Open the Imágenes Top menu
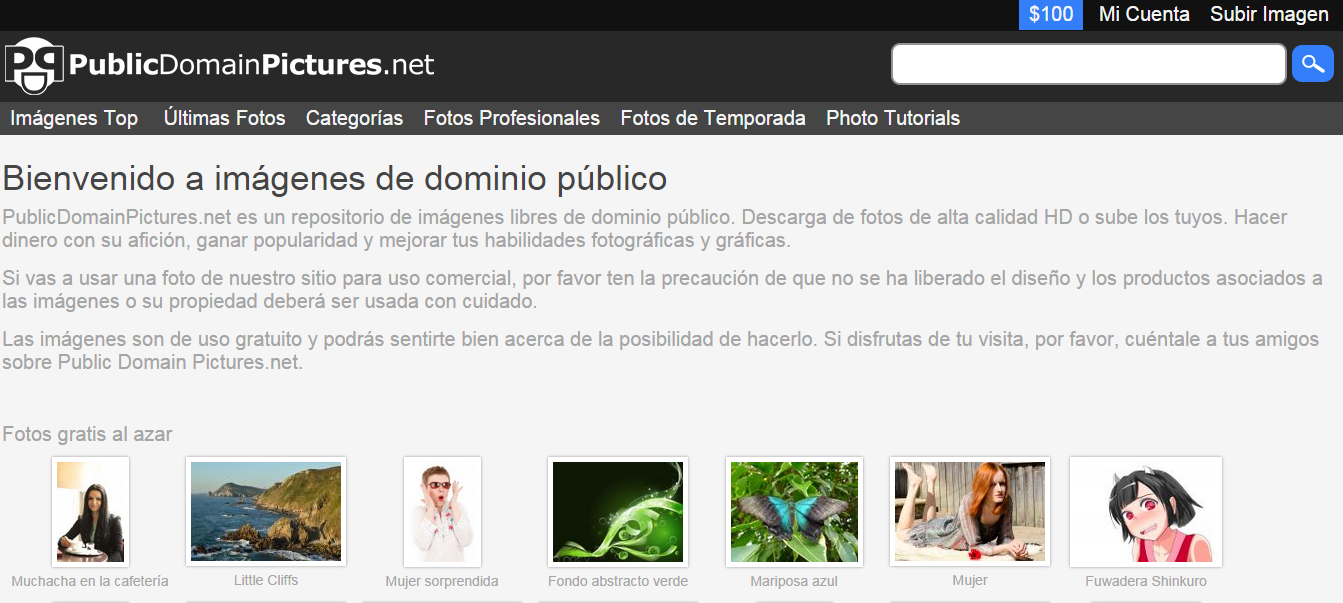 [x=74, y=118]
